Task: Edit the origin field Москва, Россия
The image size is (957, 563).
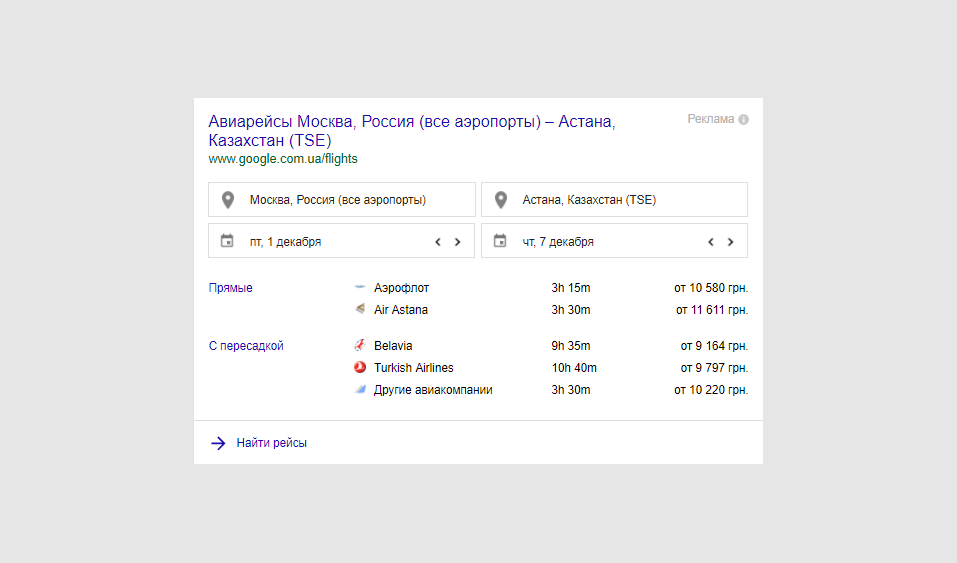Action: [342, 200]
